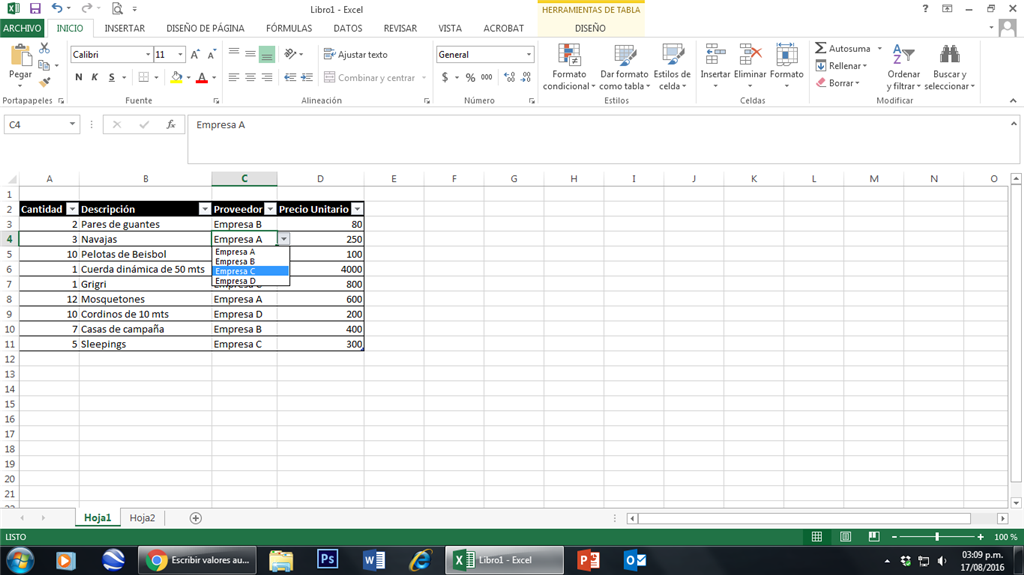This screenshot has width=1024, height=575.
Task: Open Dar formato como tabla
Action: click(624, 67)
